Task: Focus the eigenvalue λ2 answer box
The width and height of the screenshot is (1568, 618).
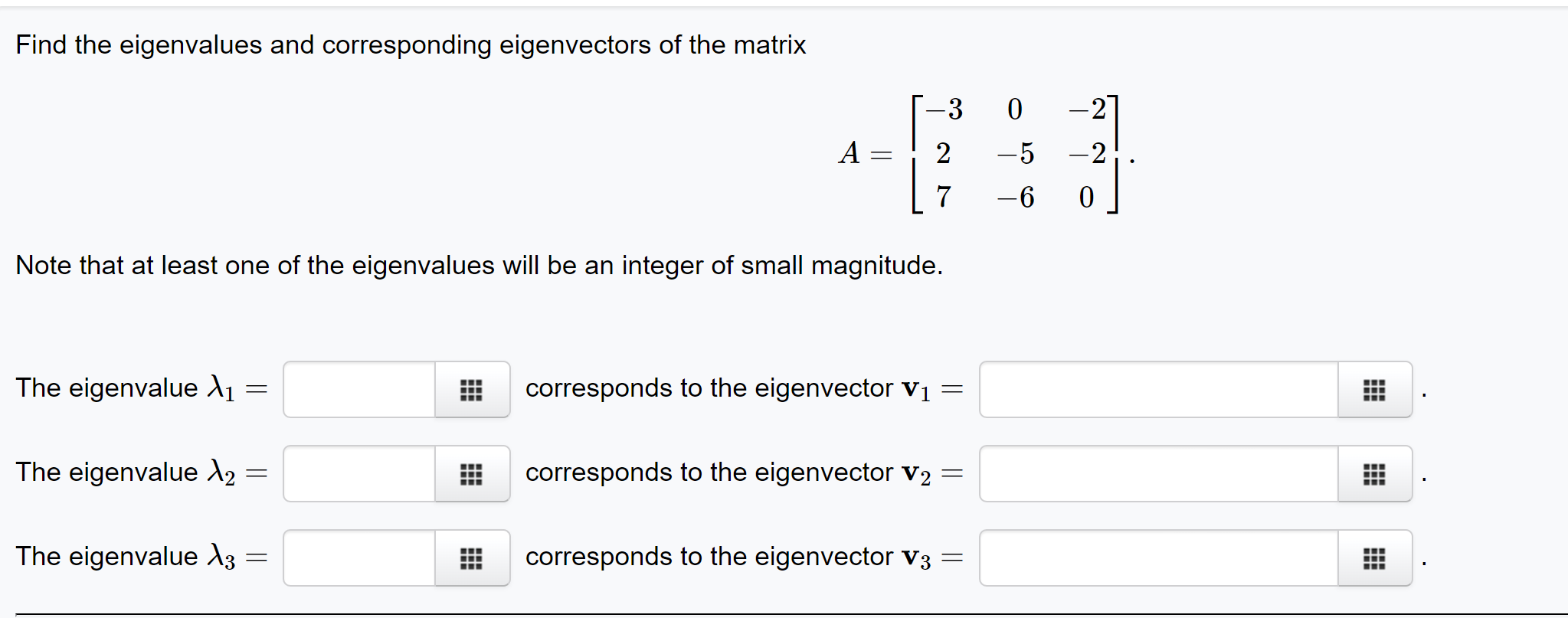Action: point(359,474)
